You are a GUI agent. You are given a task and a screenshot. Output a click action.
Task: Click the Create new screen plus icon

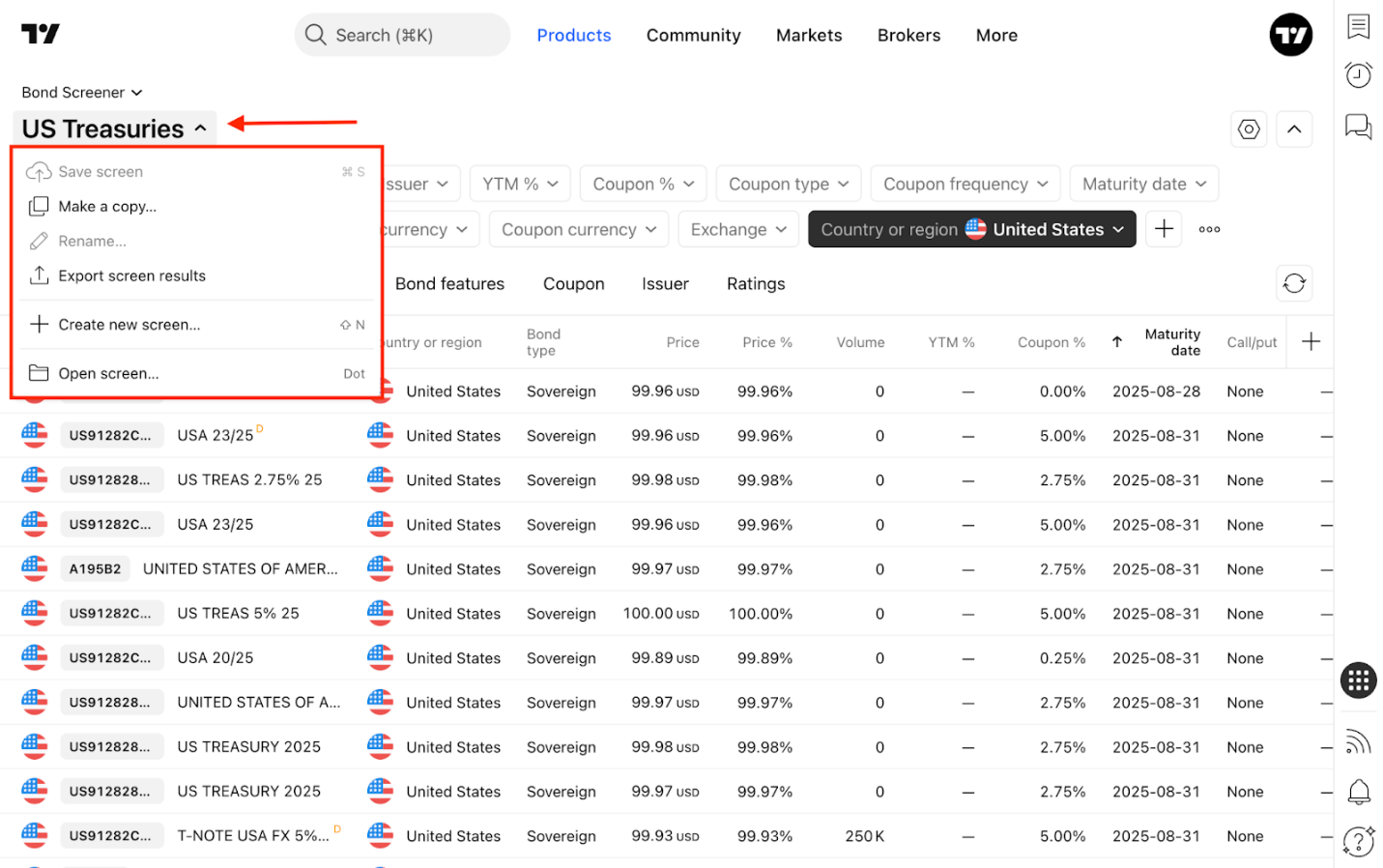coord(39,324)
